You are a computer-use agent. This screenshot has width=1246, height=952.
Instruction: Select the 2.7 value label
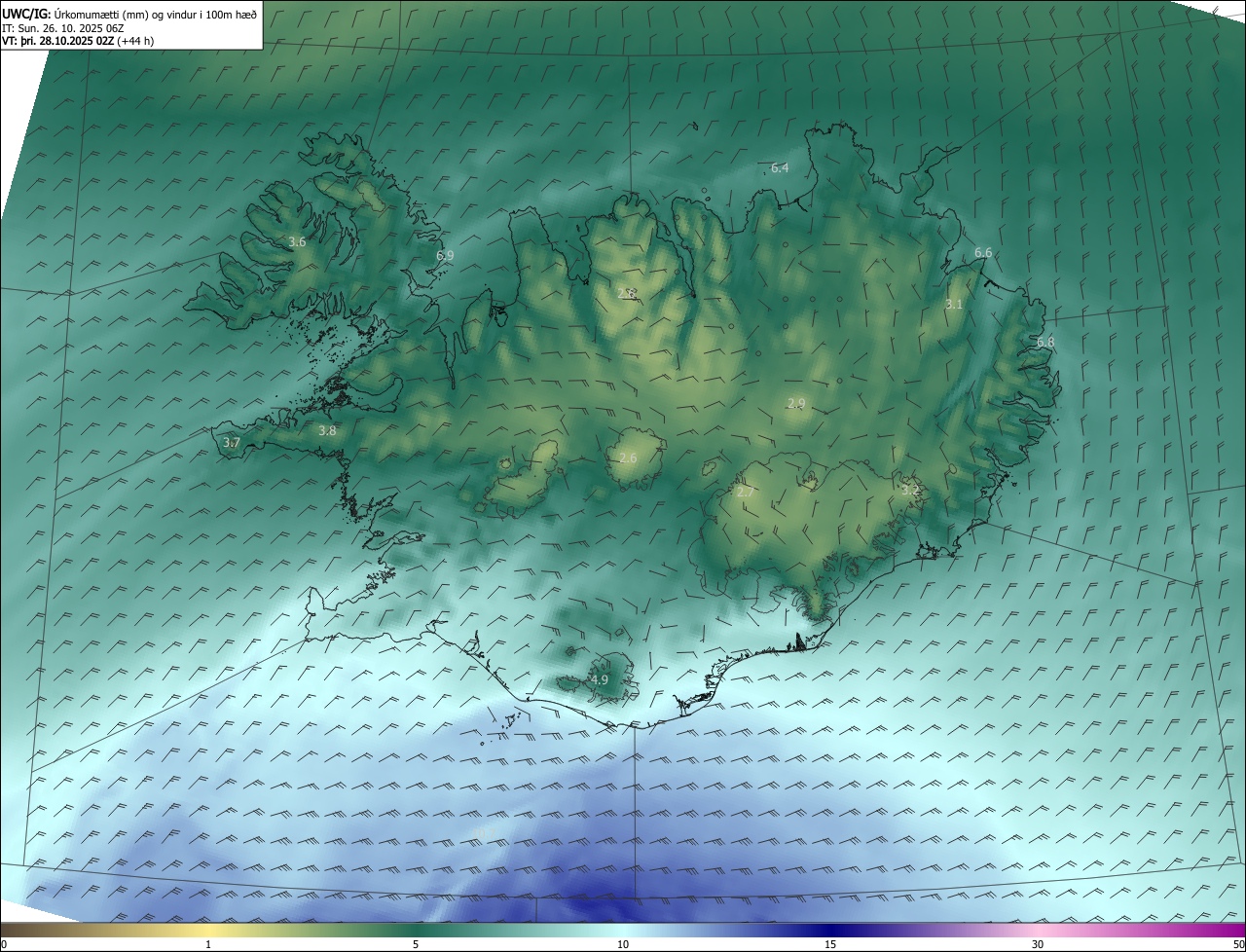click(745, 494)
